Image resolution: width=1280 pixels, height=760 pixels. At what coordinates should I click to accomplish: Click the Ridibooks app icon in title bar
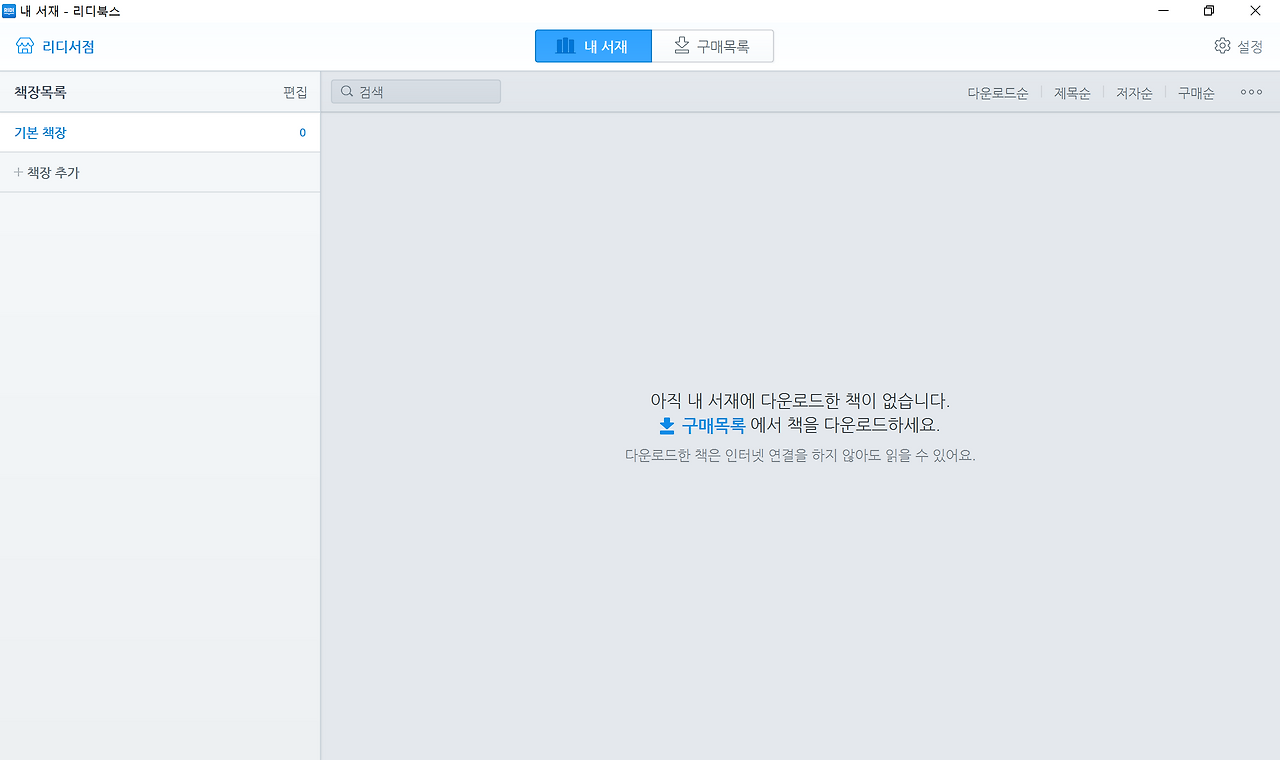[9, 11]
